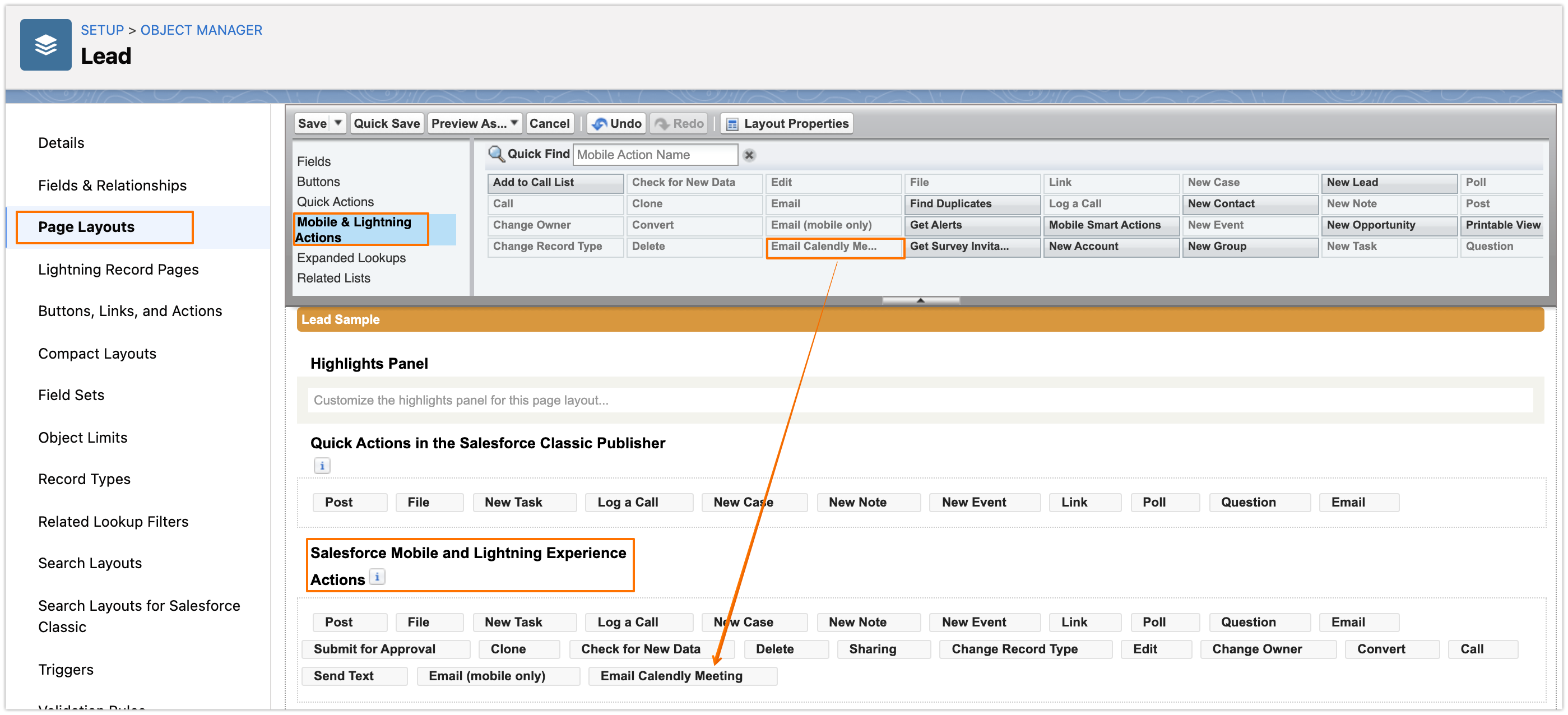Open the OBJECT MANAGER breadcrumb link
Viewport: 1568px width, 715px height.
click(x=201, y=30)
